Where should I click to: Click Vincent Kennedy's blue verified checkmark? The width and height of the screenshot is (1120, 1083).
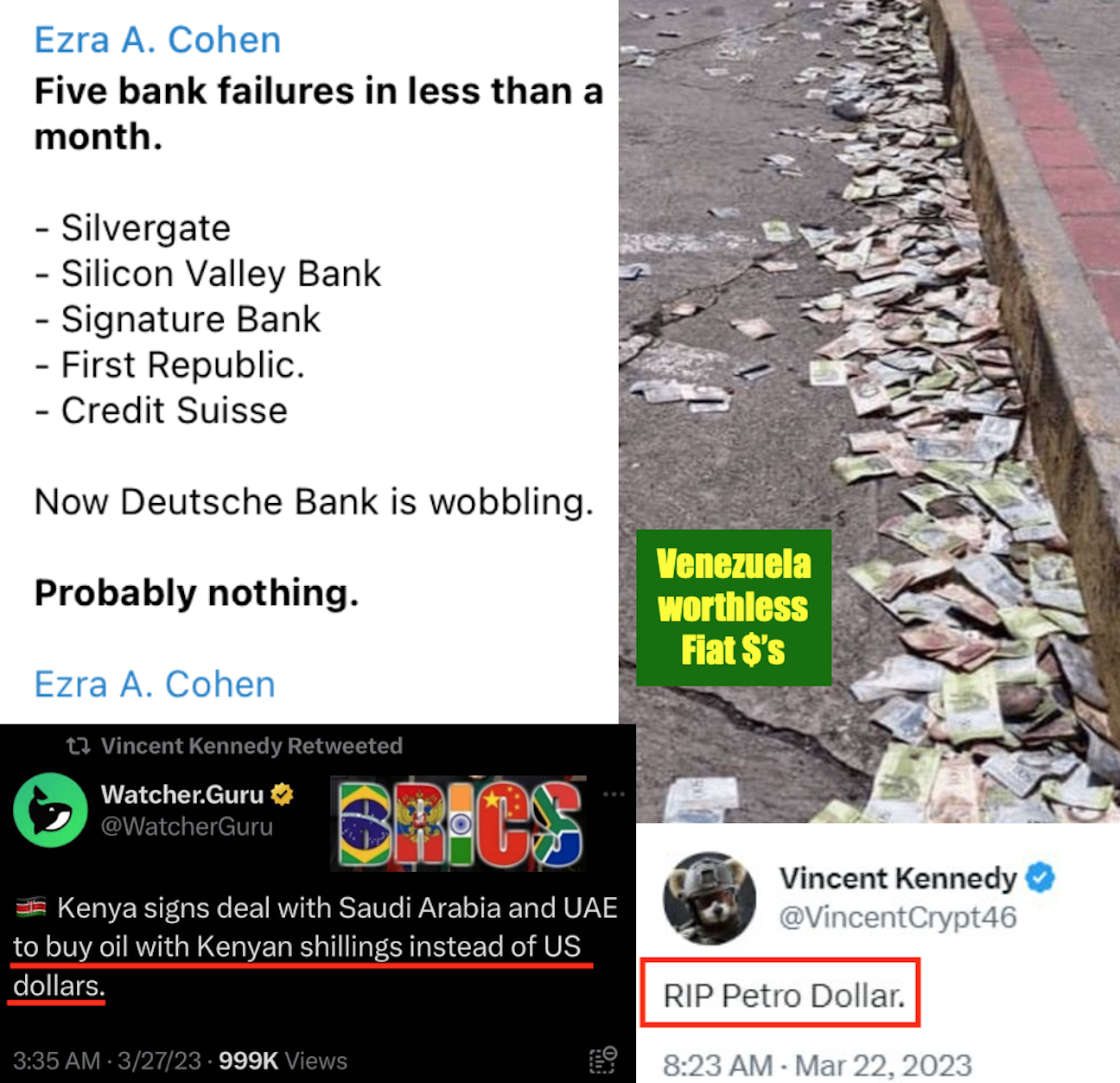tap(1040, 877)
